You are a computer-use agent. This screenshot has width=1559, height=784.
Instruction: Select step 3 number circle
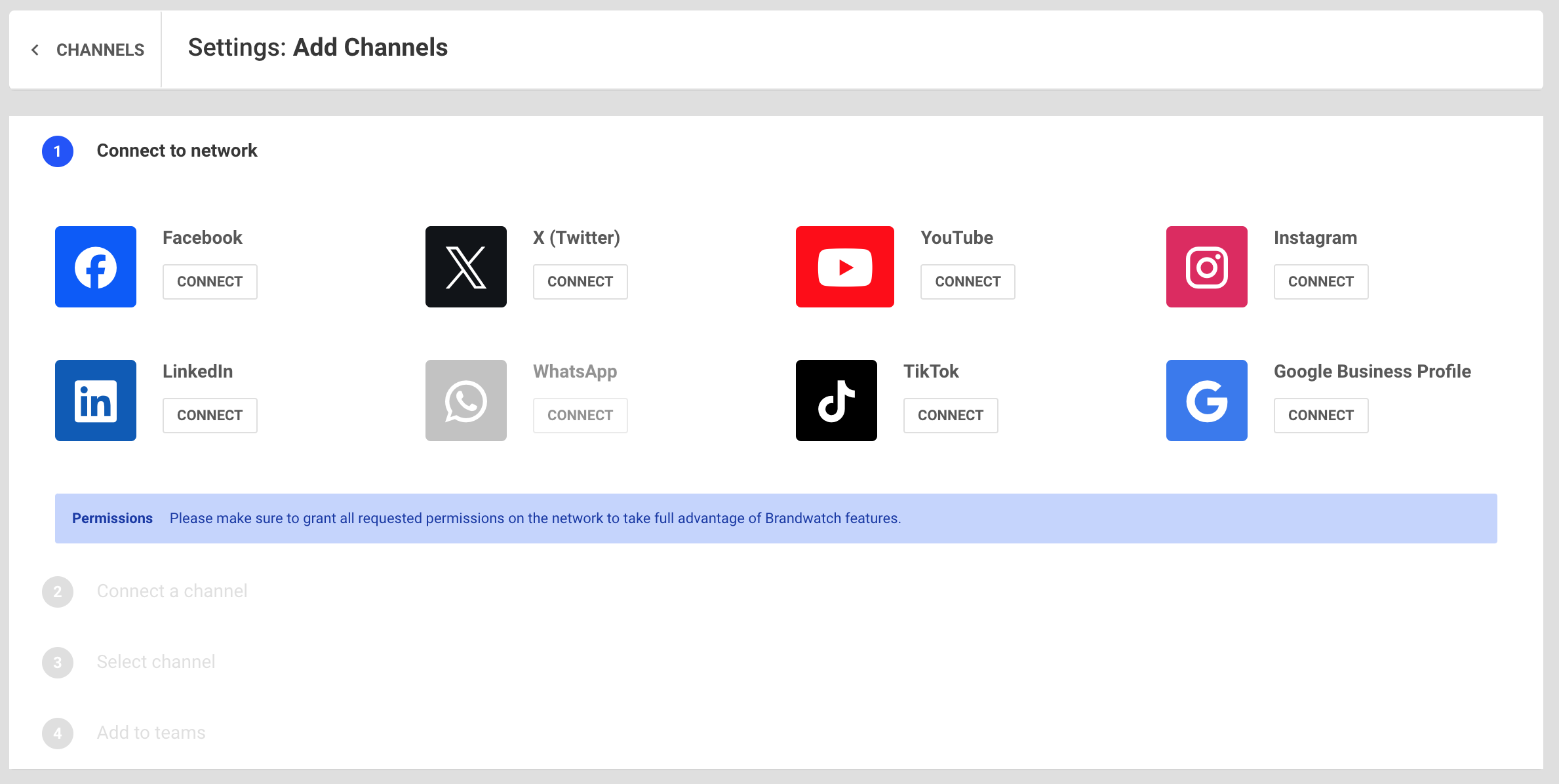click(58, 663)
